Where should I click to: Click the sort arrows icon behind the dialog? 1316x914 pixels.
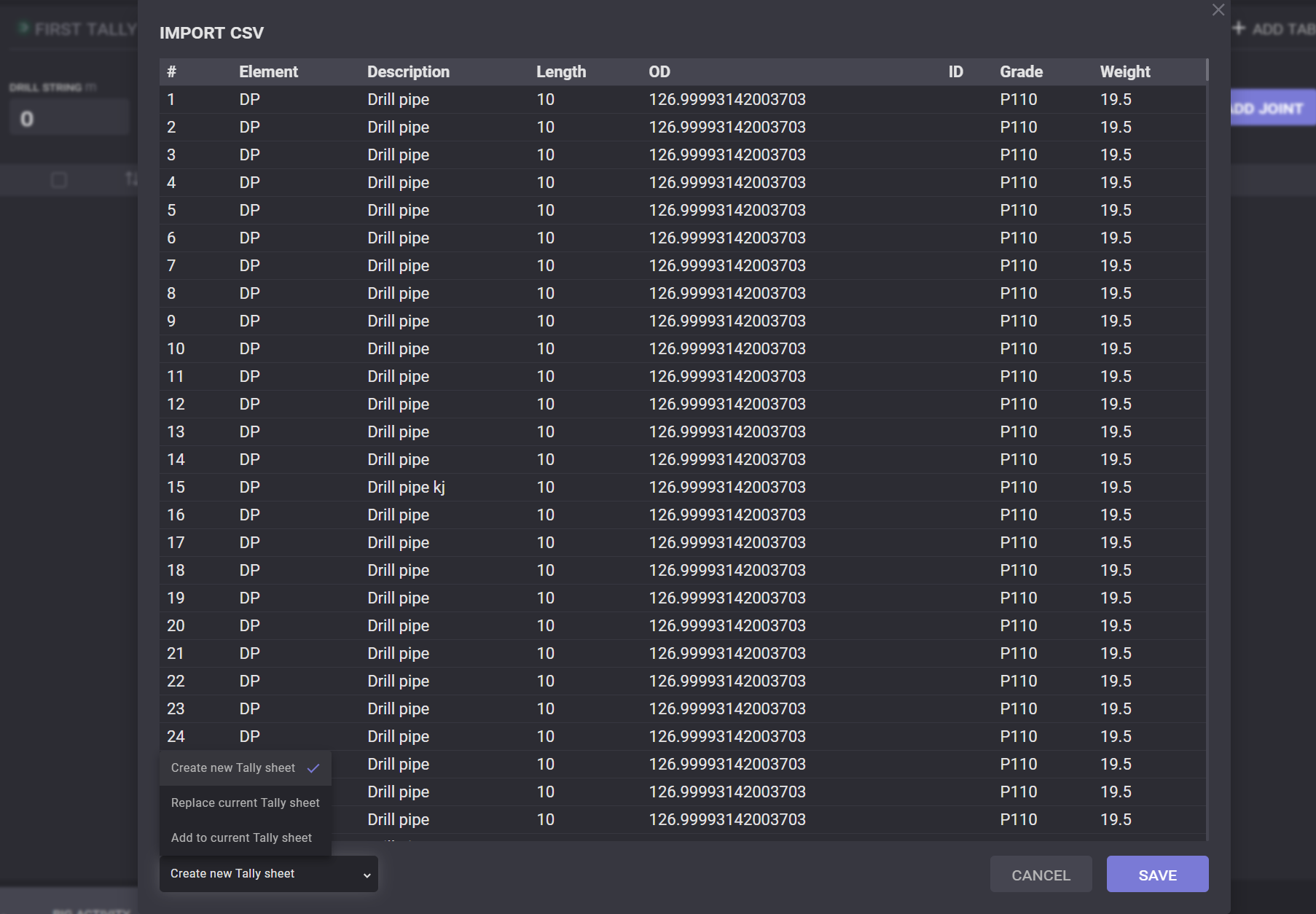coord(130,179)
